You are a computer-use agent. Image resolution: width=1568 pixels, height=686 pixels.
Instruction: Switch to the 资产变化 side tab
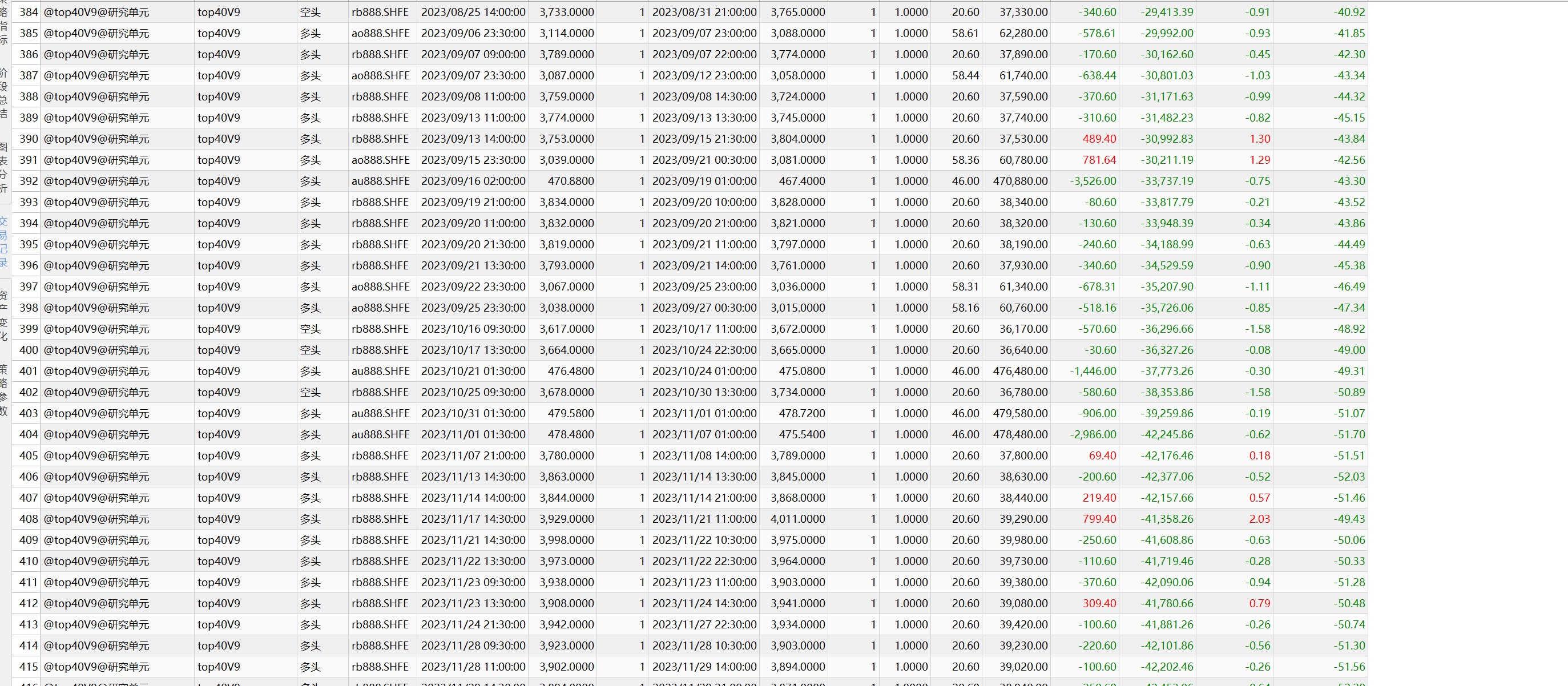[3, 315]
